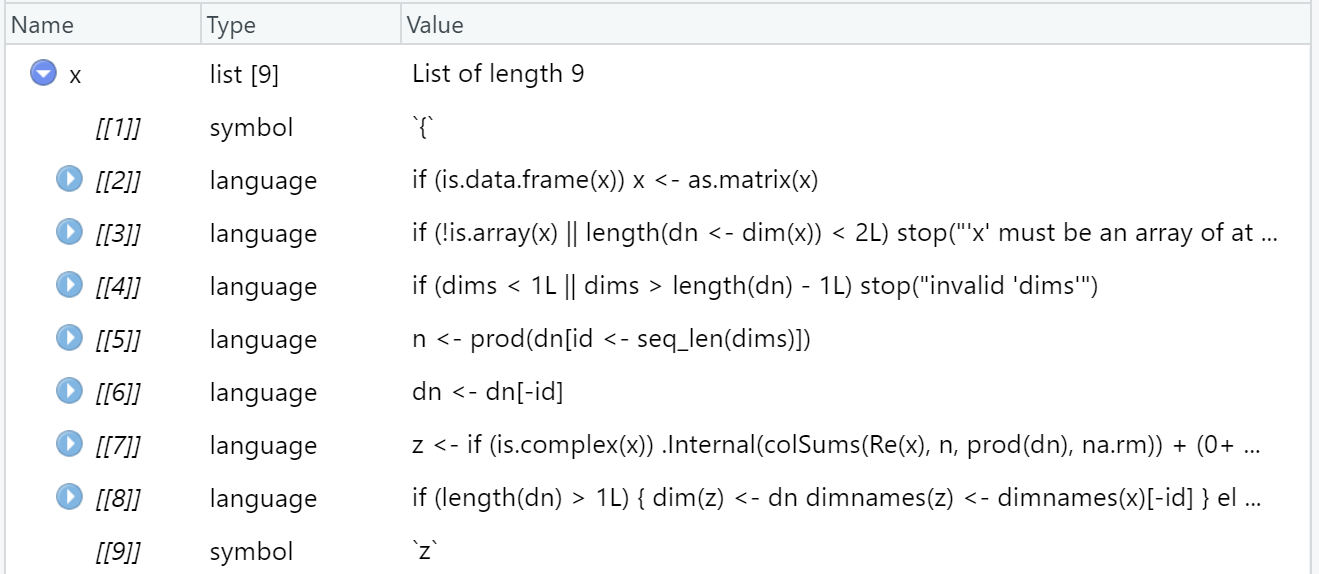1319x574 pixels.
Task: Expand the [[6]] language entry
Action: [x=69, y=392]
